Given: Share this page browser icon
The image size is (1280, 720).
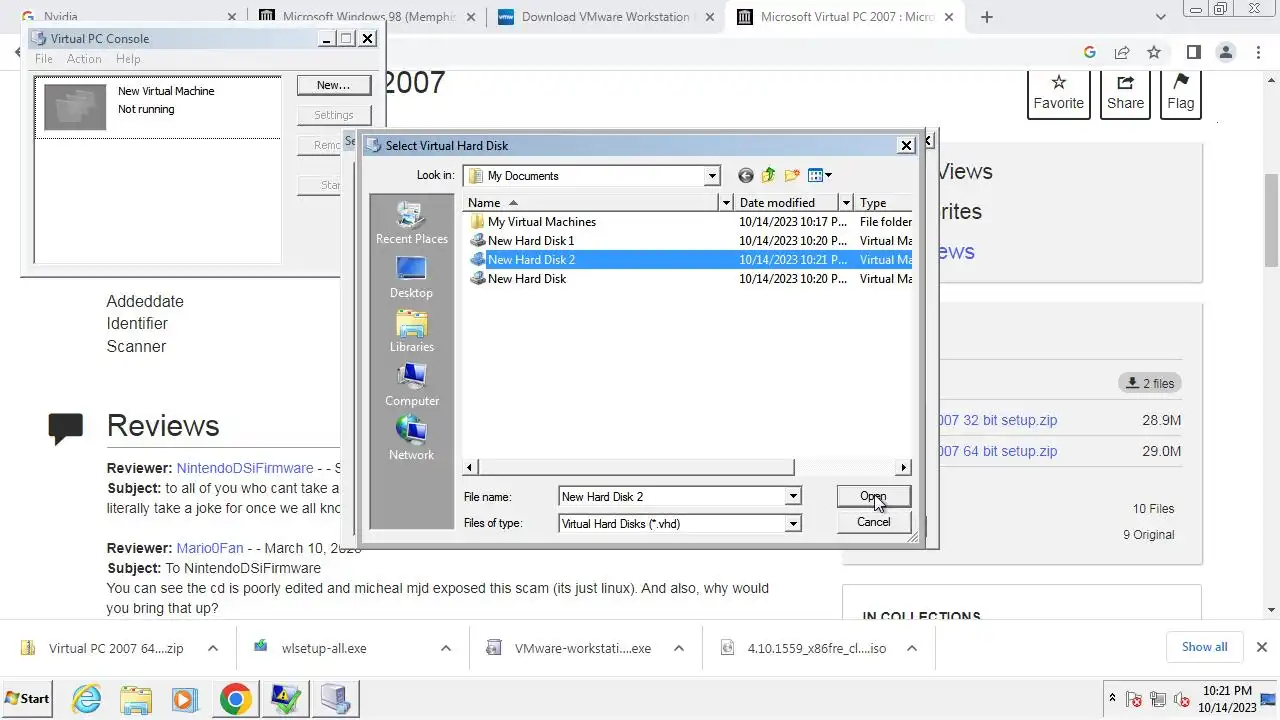Looking at the screenshot, I should pyautogui.click(x=1122, y=52).
